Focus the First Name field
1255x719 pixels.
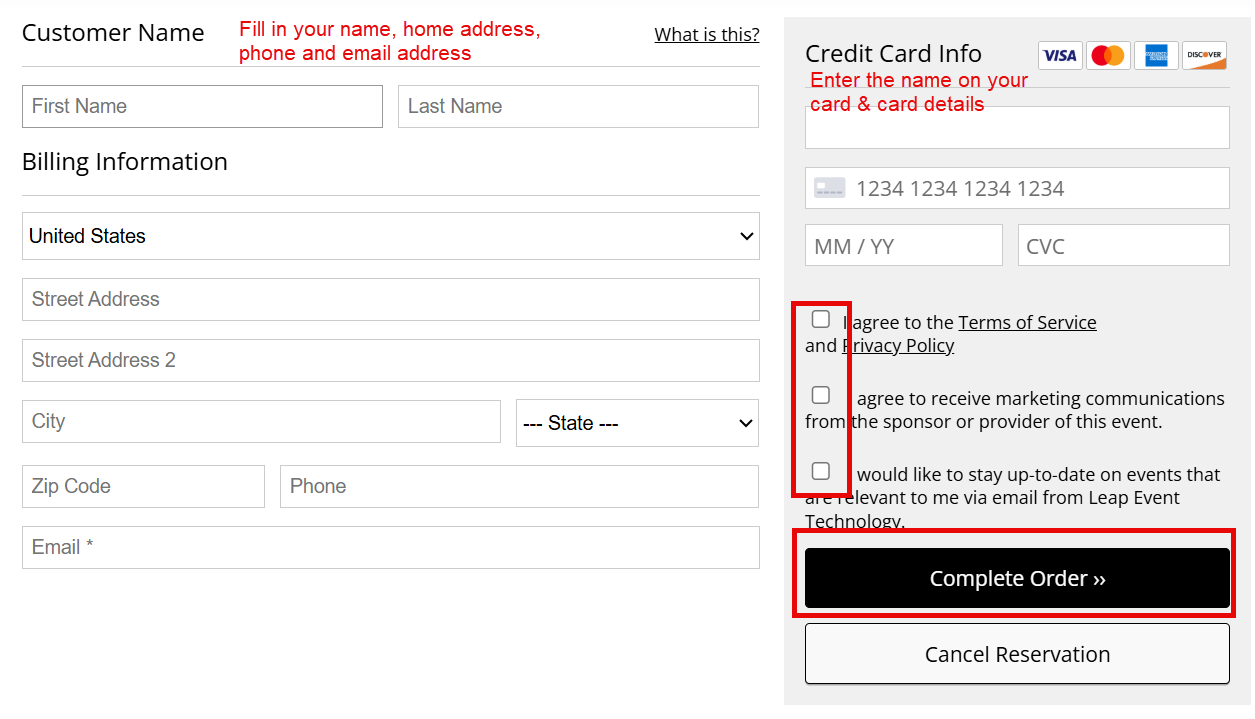point(202,106)
